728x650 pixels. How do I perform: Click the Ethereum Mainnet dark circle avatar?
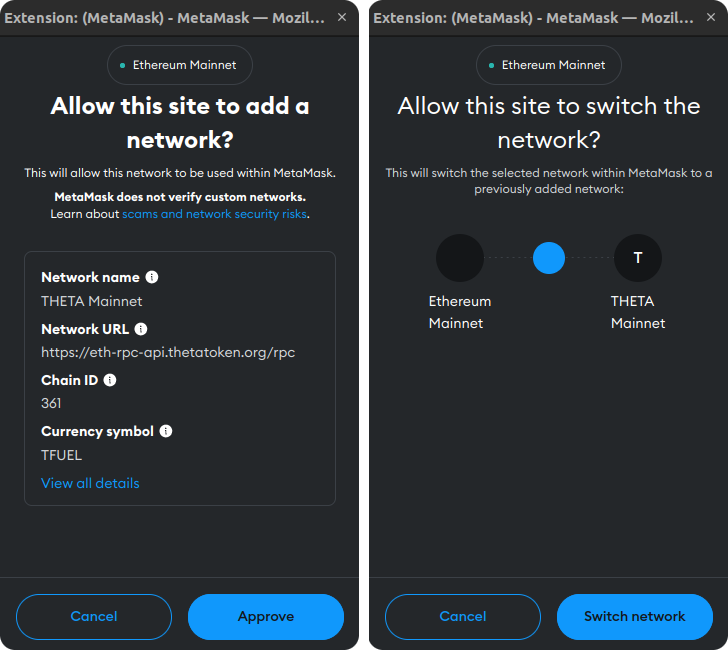460,258
